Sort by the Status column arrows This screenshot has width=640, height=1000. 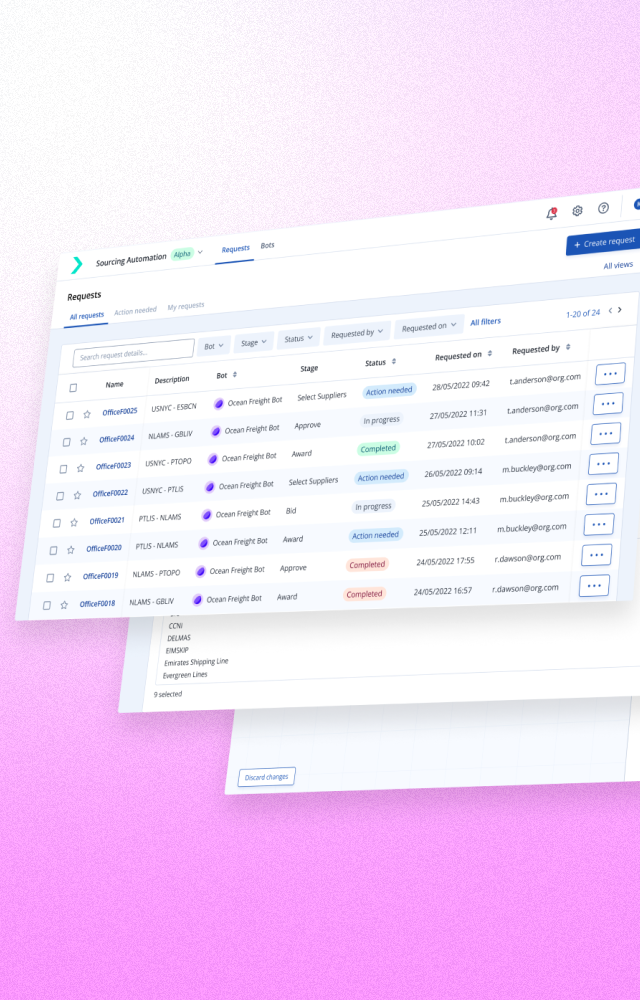pos(394,361)
